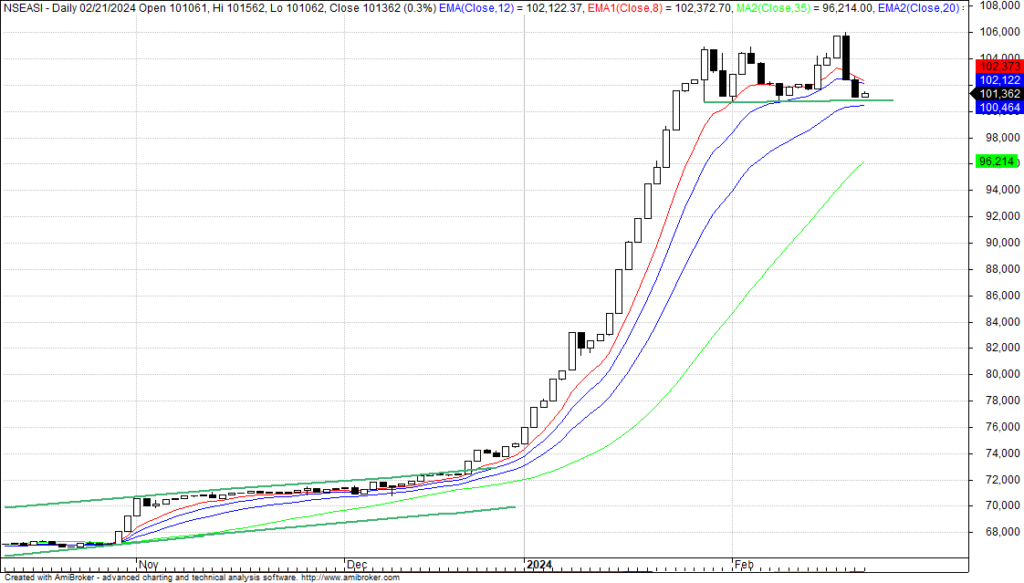Click the Nov label on the date axis

(147, 565)
